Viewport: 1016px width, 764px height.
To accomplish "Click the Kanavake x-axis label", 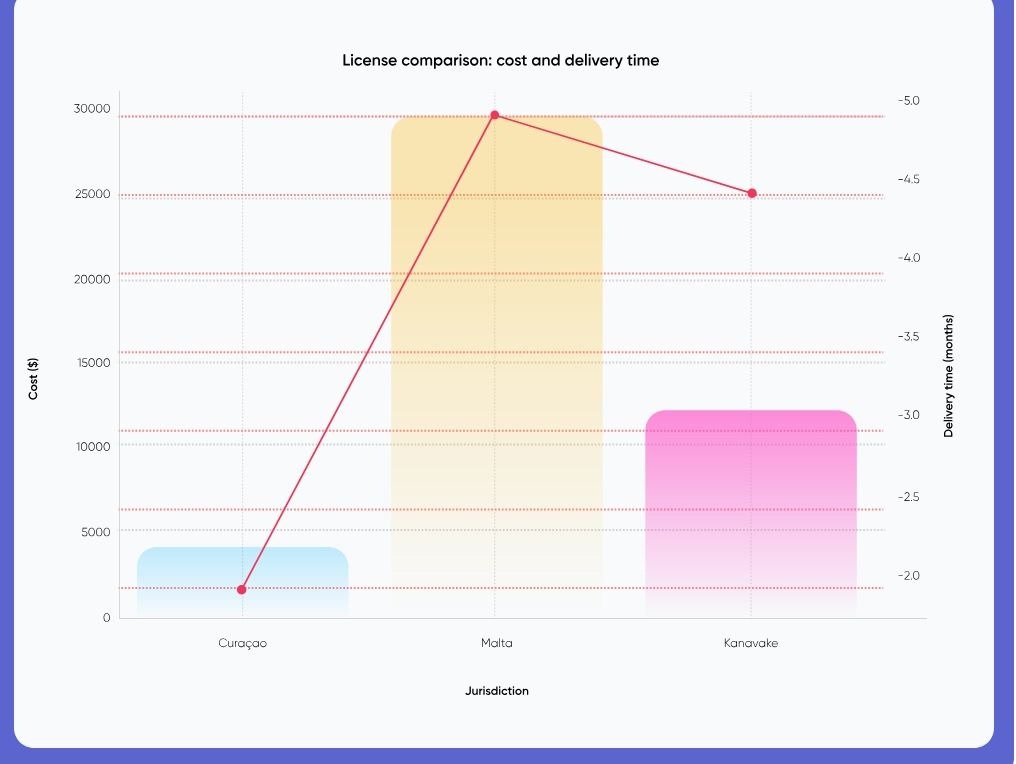I will pos(750,643).
